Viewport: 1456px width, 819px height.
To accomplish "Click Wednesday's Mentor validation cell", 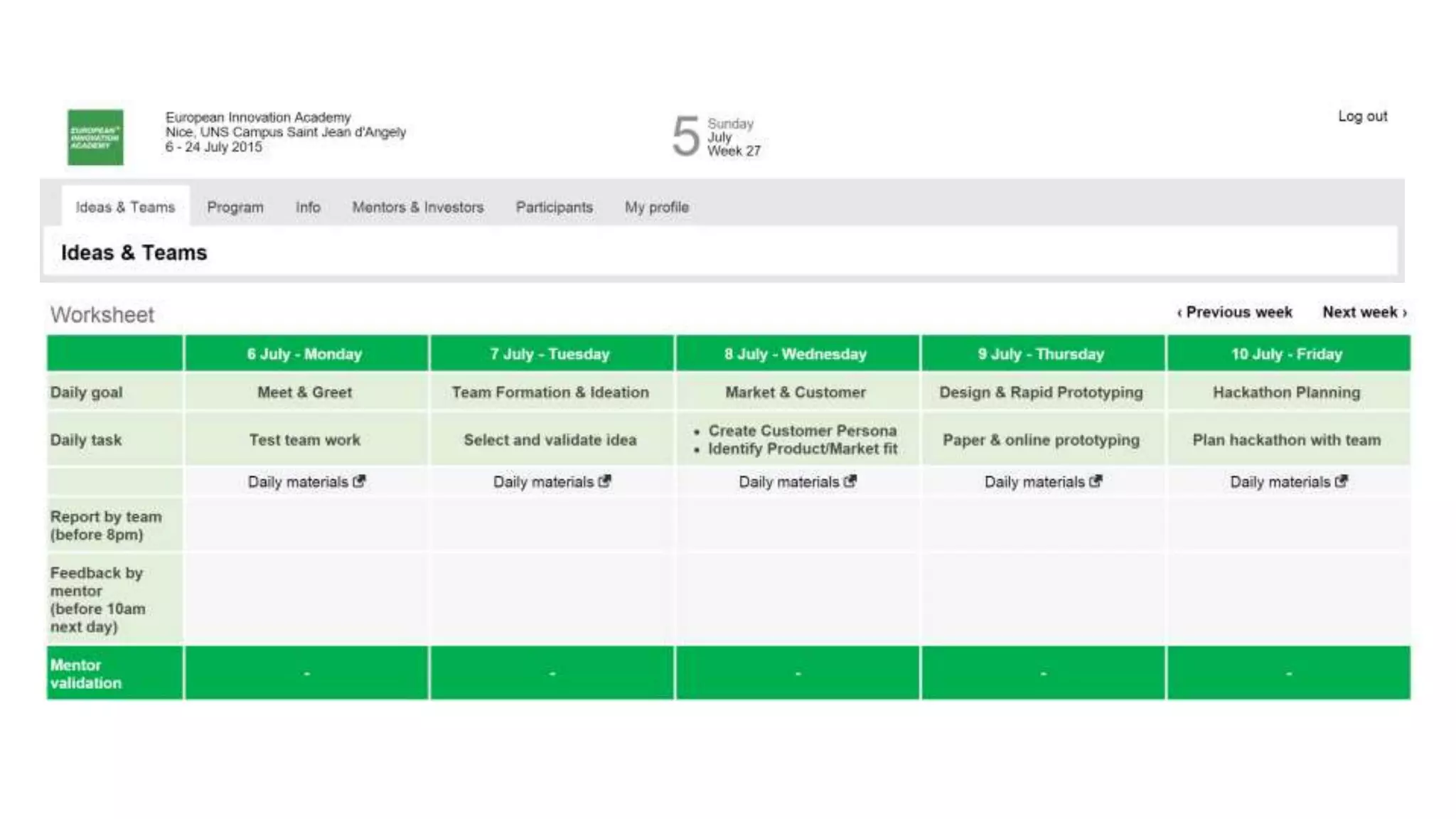I will tap(797, 673).
